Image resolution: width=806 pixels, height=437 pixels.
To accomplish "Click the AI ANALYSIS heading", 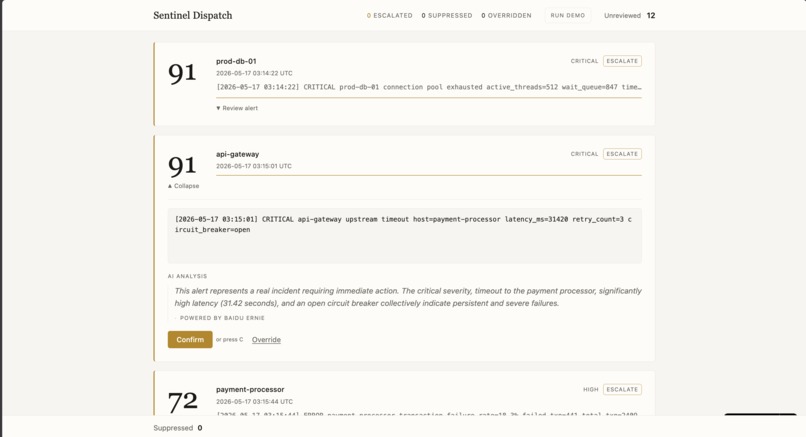I will 187,276.
